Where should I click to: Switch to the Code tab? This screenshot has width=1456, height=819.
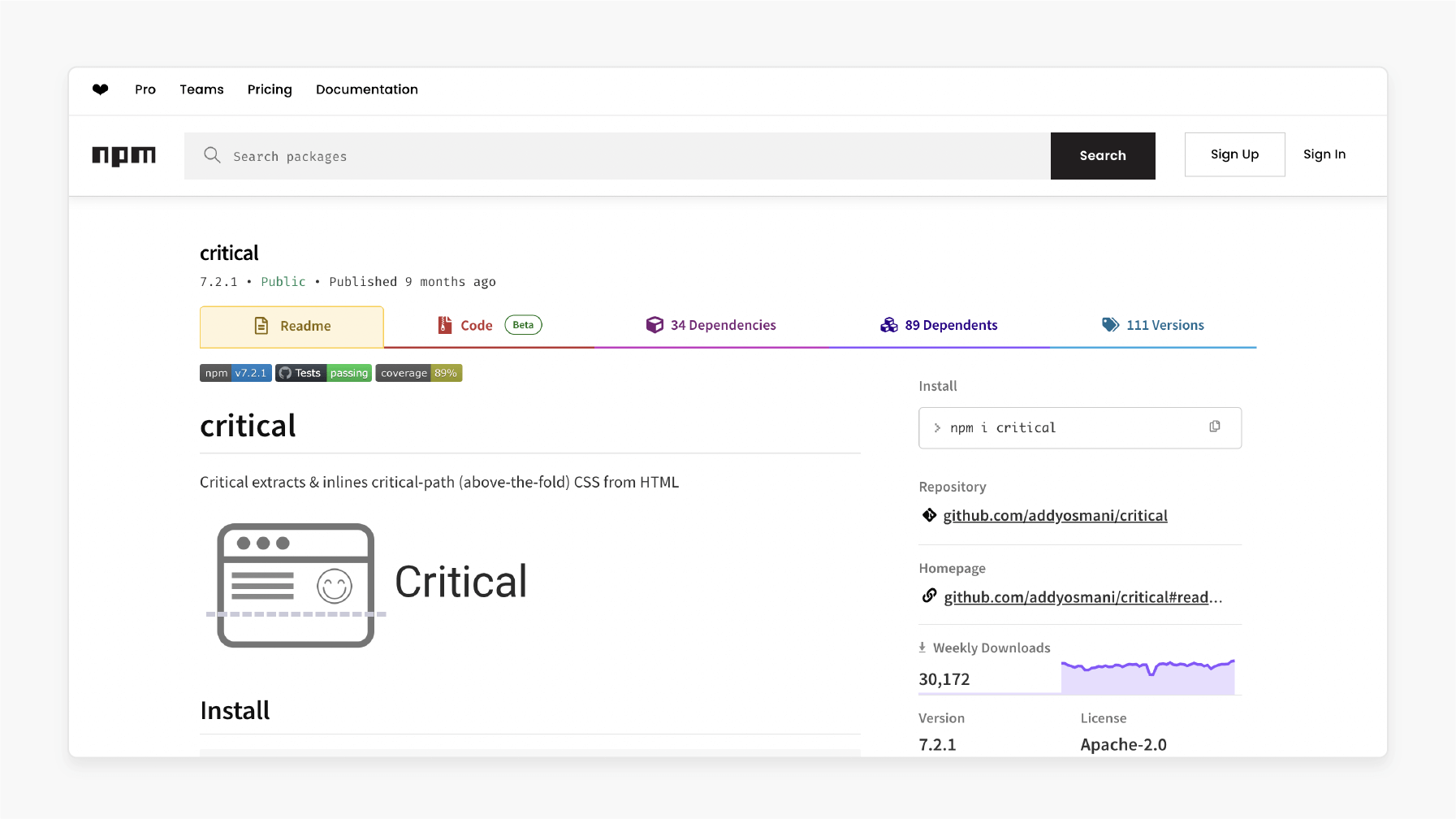point(489,326)
